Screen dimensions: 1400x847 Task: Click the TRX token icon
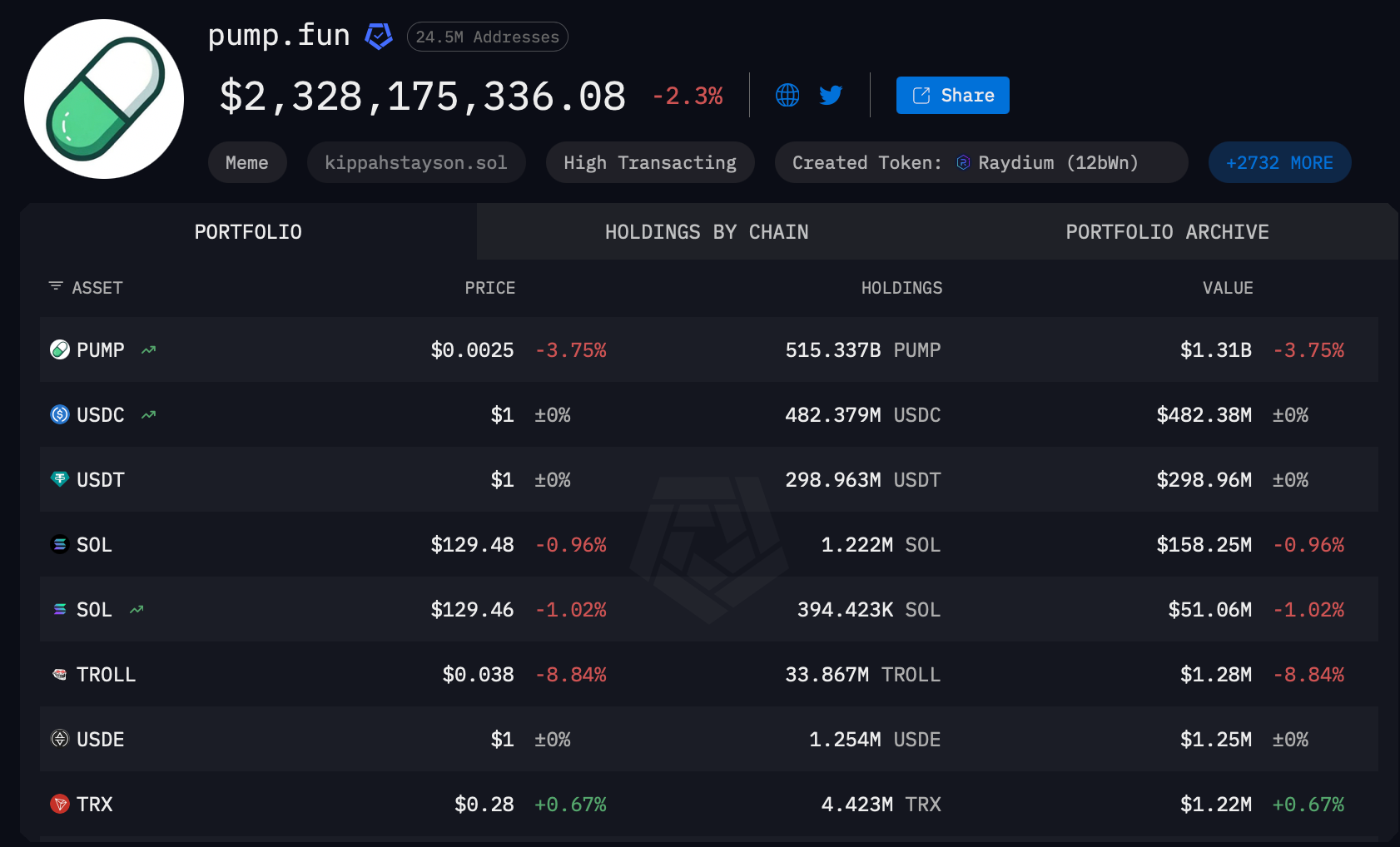(58, 804)
